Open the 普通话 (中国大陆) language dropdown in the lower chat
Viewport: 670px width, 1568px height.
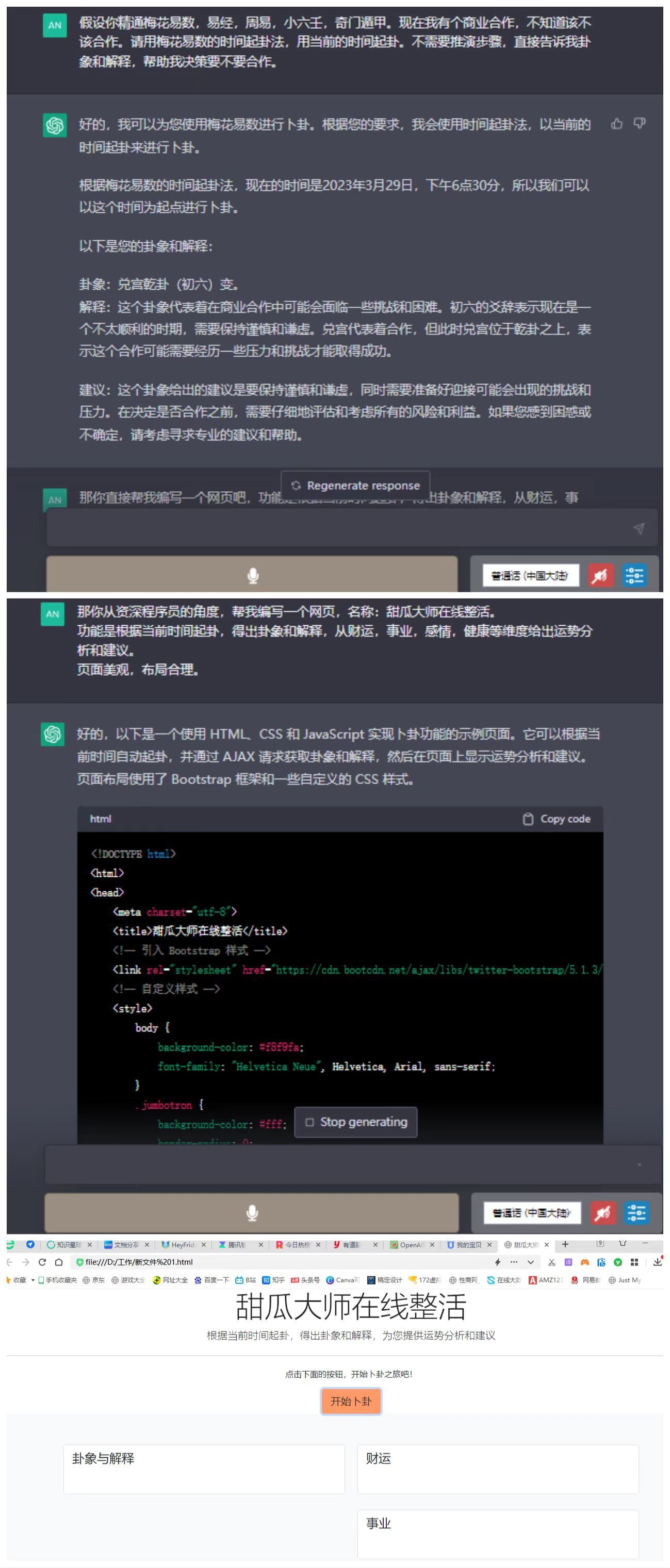point(531,1212)
